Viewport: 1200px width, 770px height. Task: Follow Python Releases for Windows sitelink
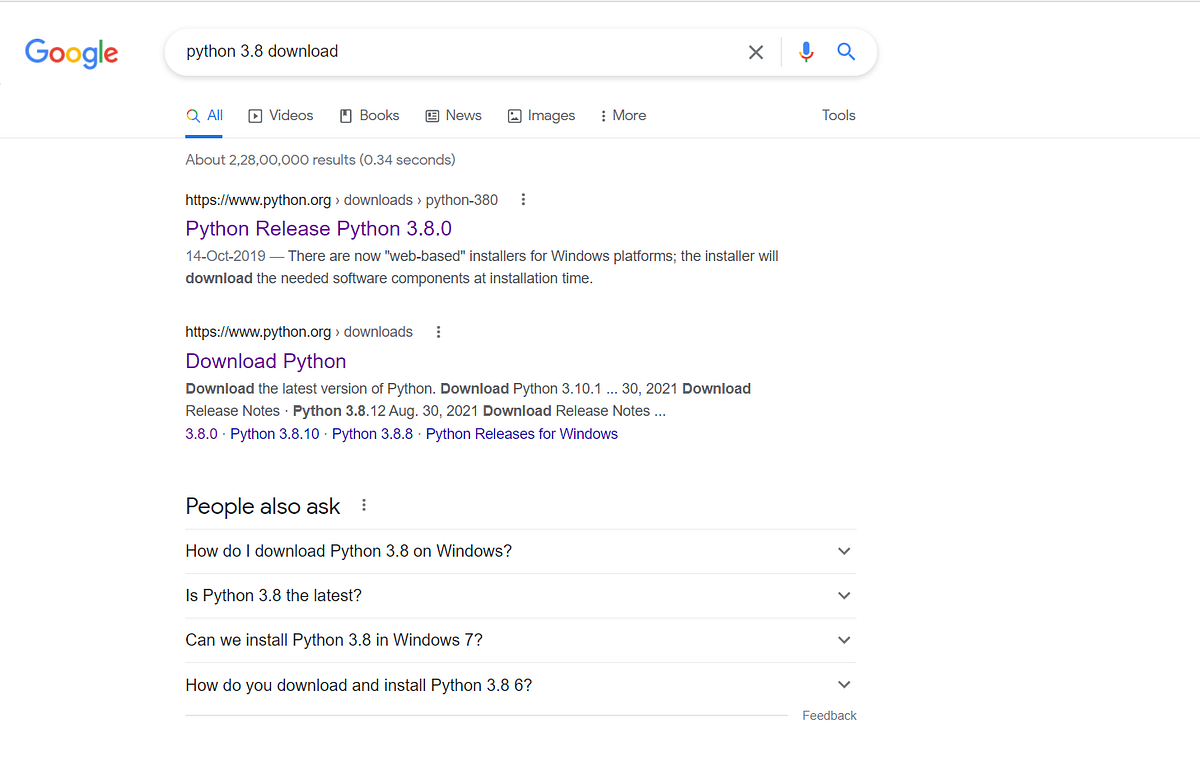(522, 434)
